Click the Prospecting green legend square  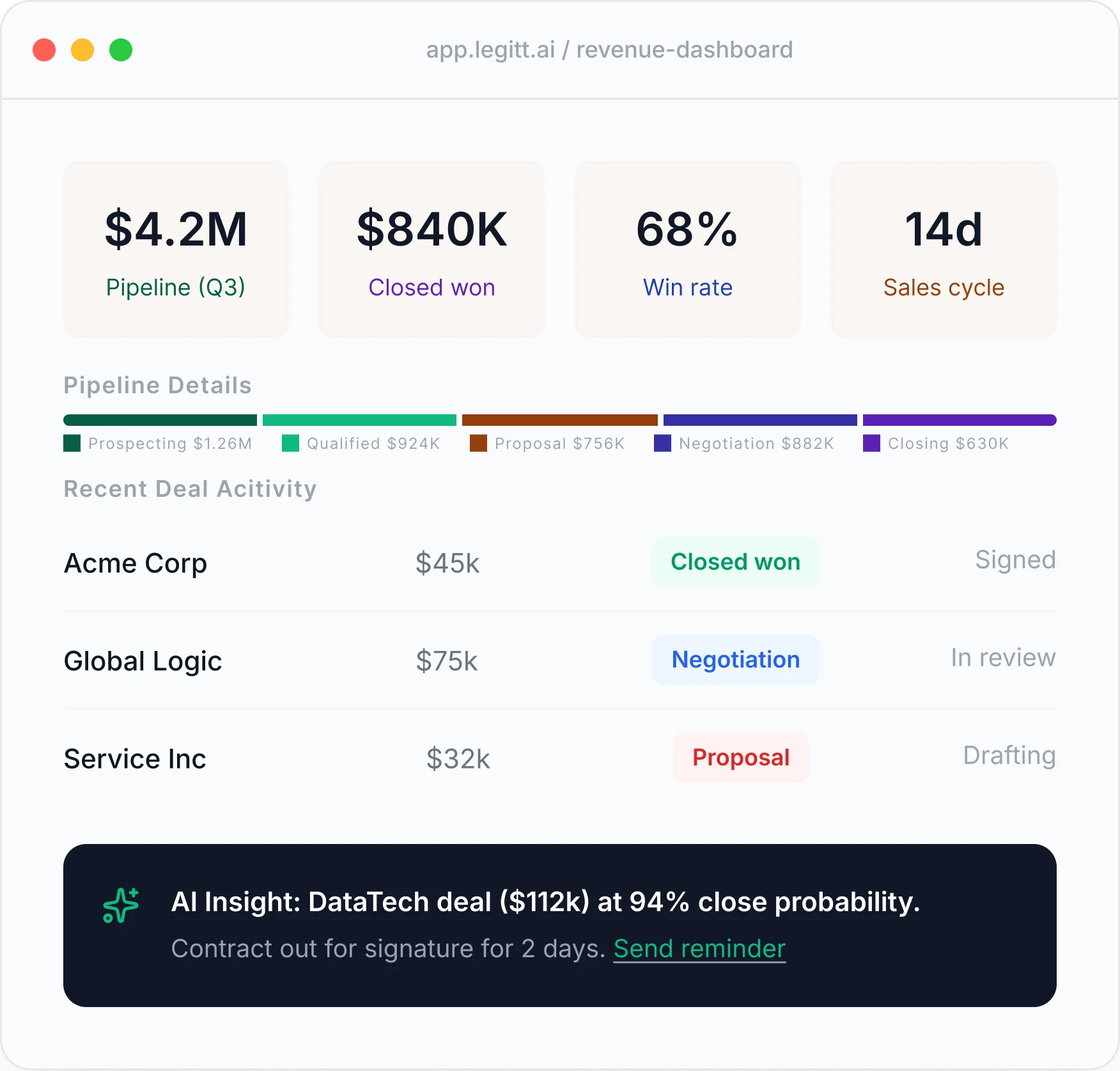pyautogui.click(x=72, y=443)
